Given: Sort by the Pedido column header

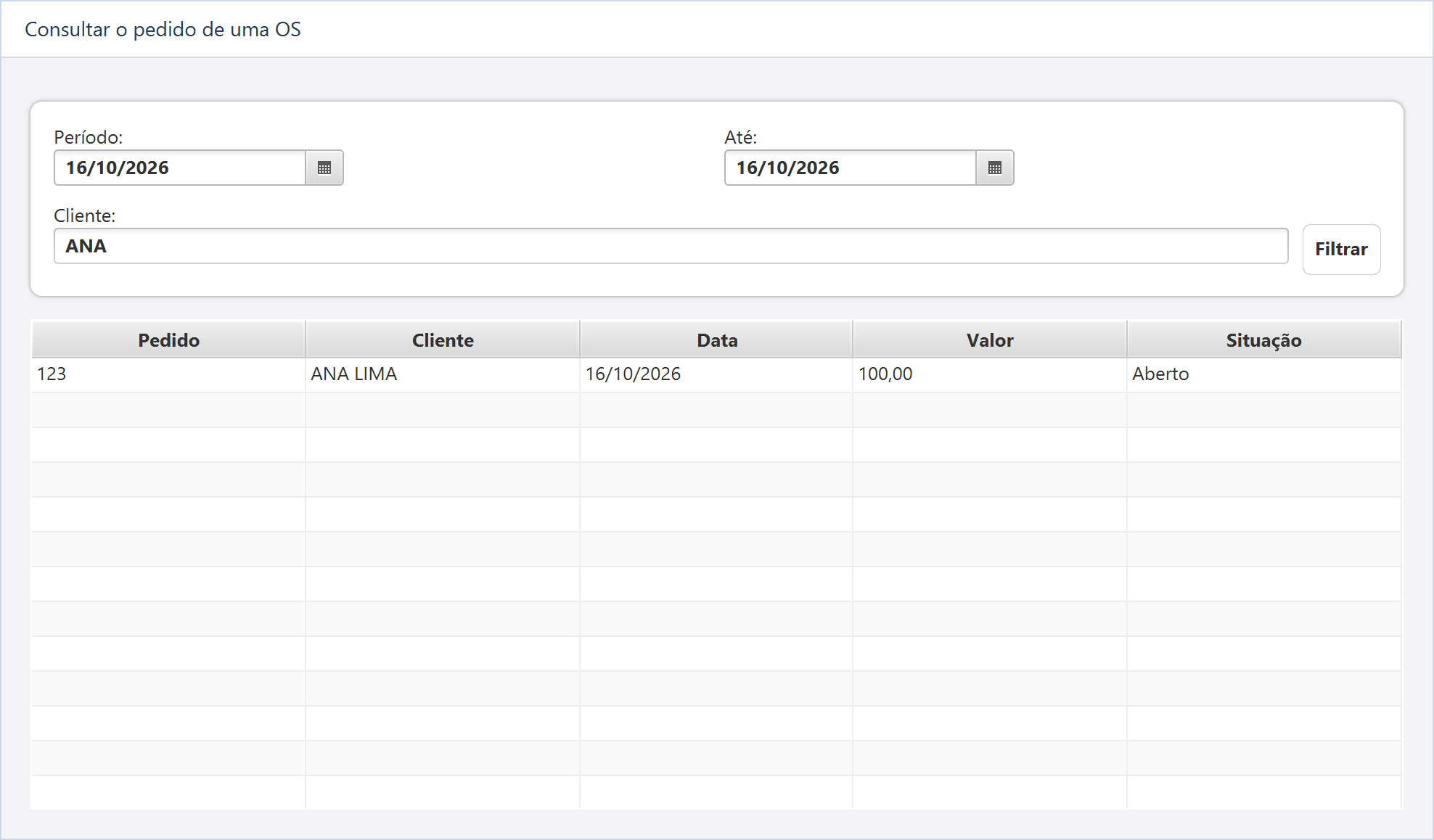Looking at the screenshot, I should (x=168, y=339).
